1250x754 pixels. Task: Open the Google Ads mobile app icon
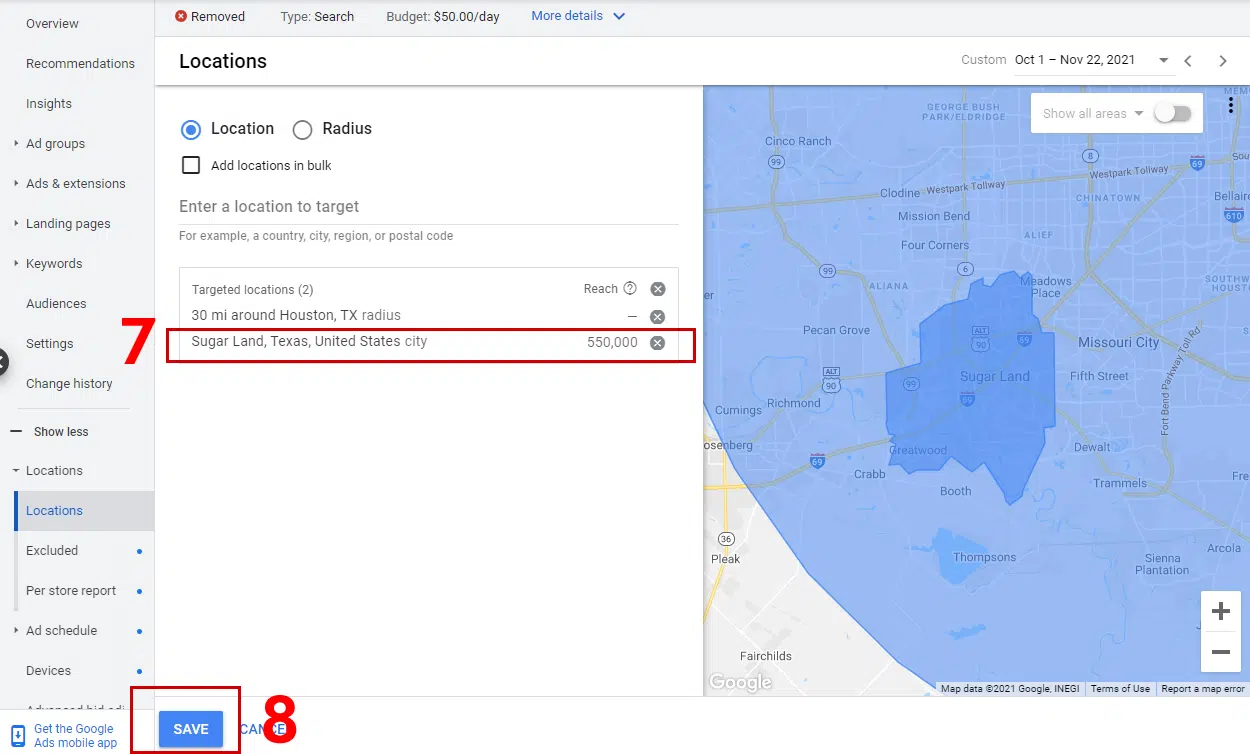coord(18,736)
